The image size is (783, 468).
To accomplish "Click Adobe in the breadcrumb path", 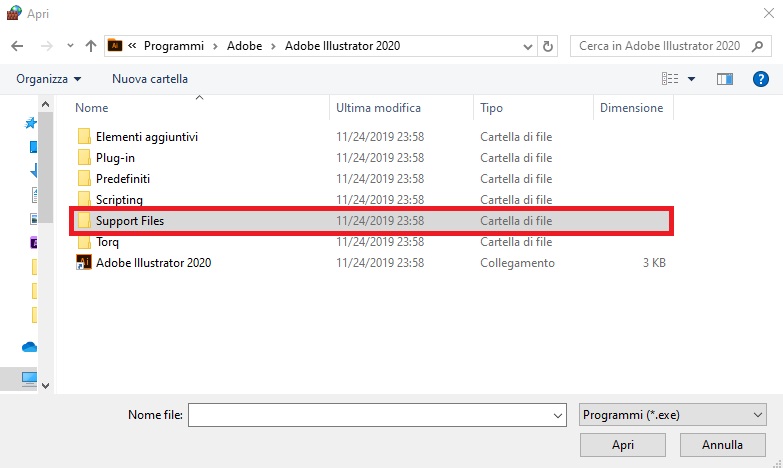I will [244, 46].
